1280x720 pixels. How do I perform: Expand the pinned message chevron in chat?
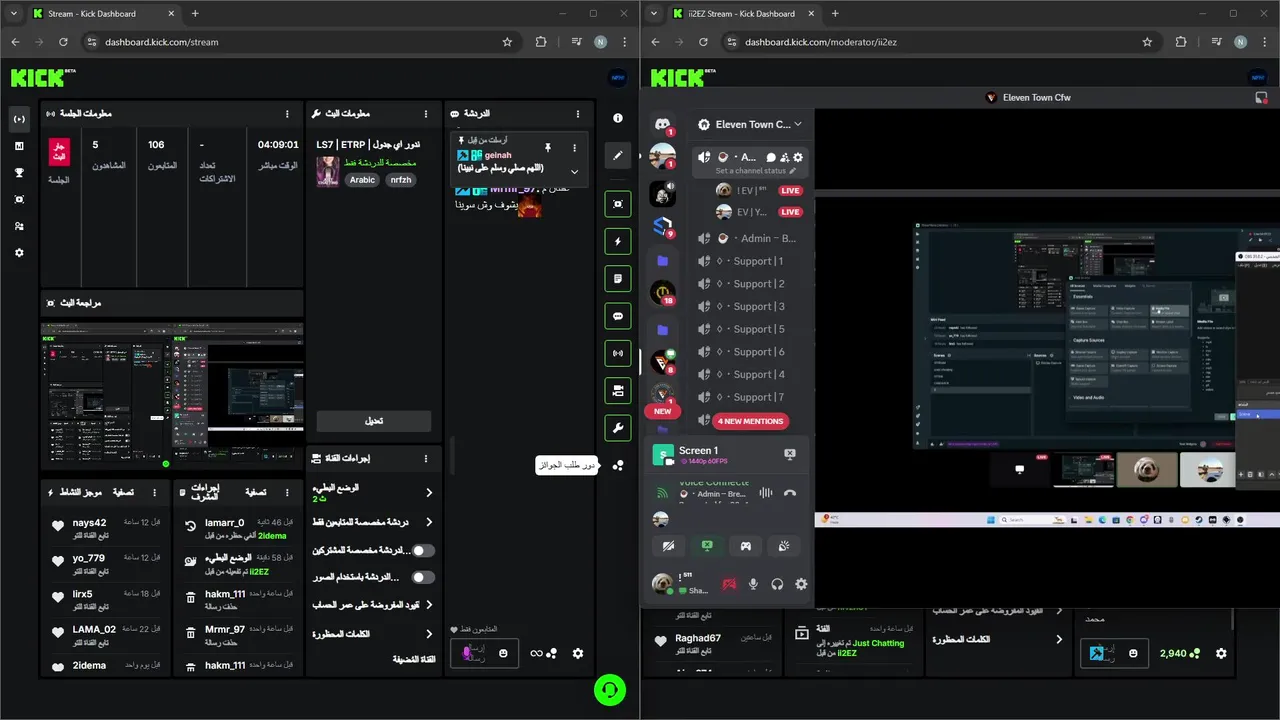[x=574, y=171]
